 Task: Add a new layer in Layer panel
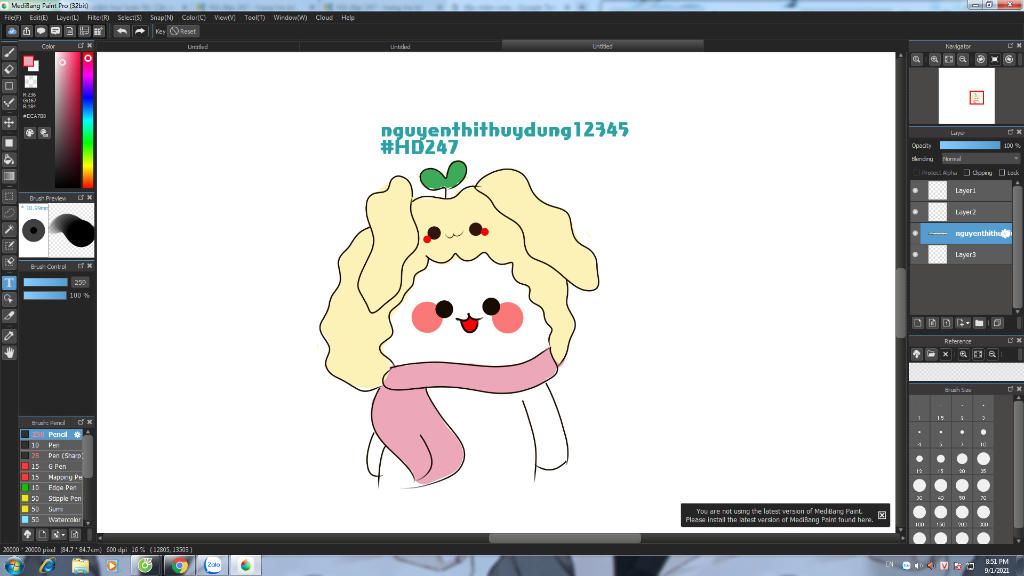(918, 323)
